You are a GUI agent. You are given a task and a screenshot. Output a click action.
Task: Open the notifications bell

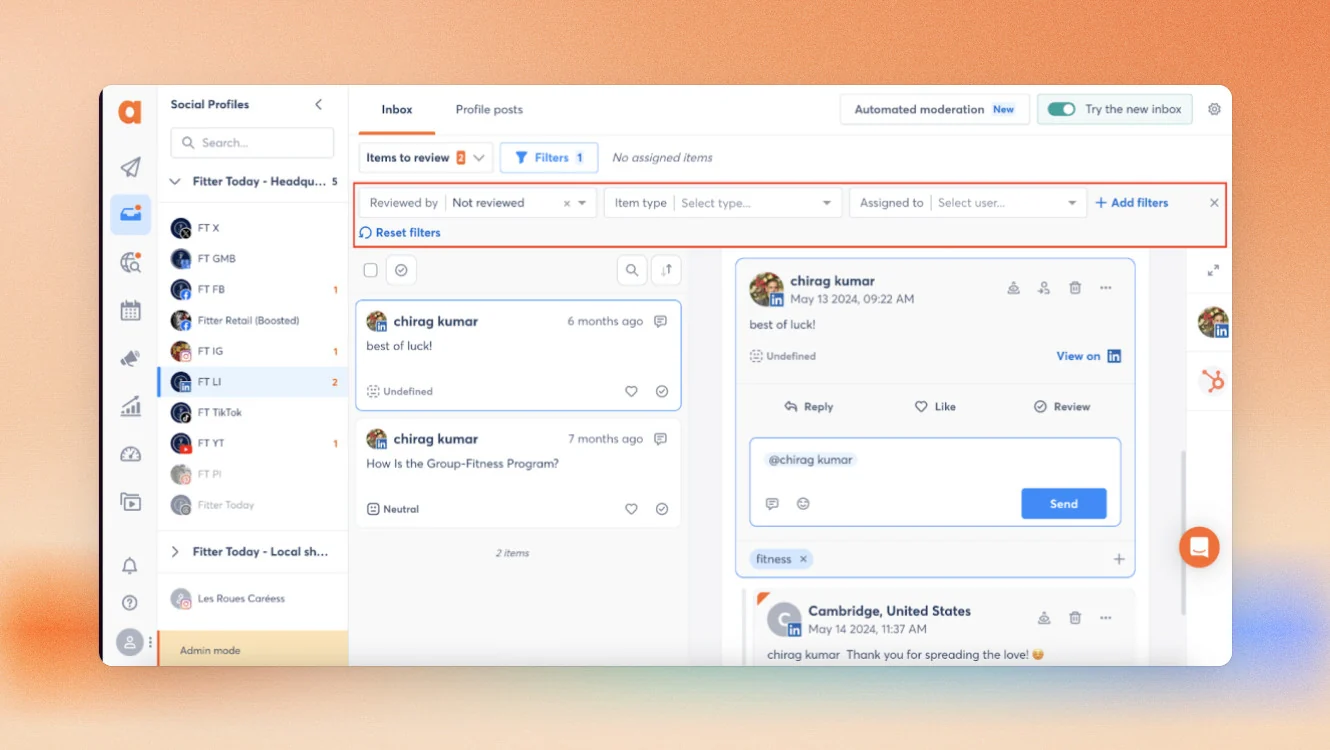[x=130, y=566]
